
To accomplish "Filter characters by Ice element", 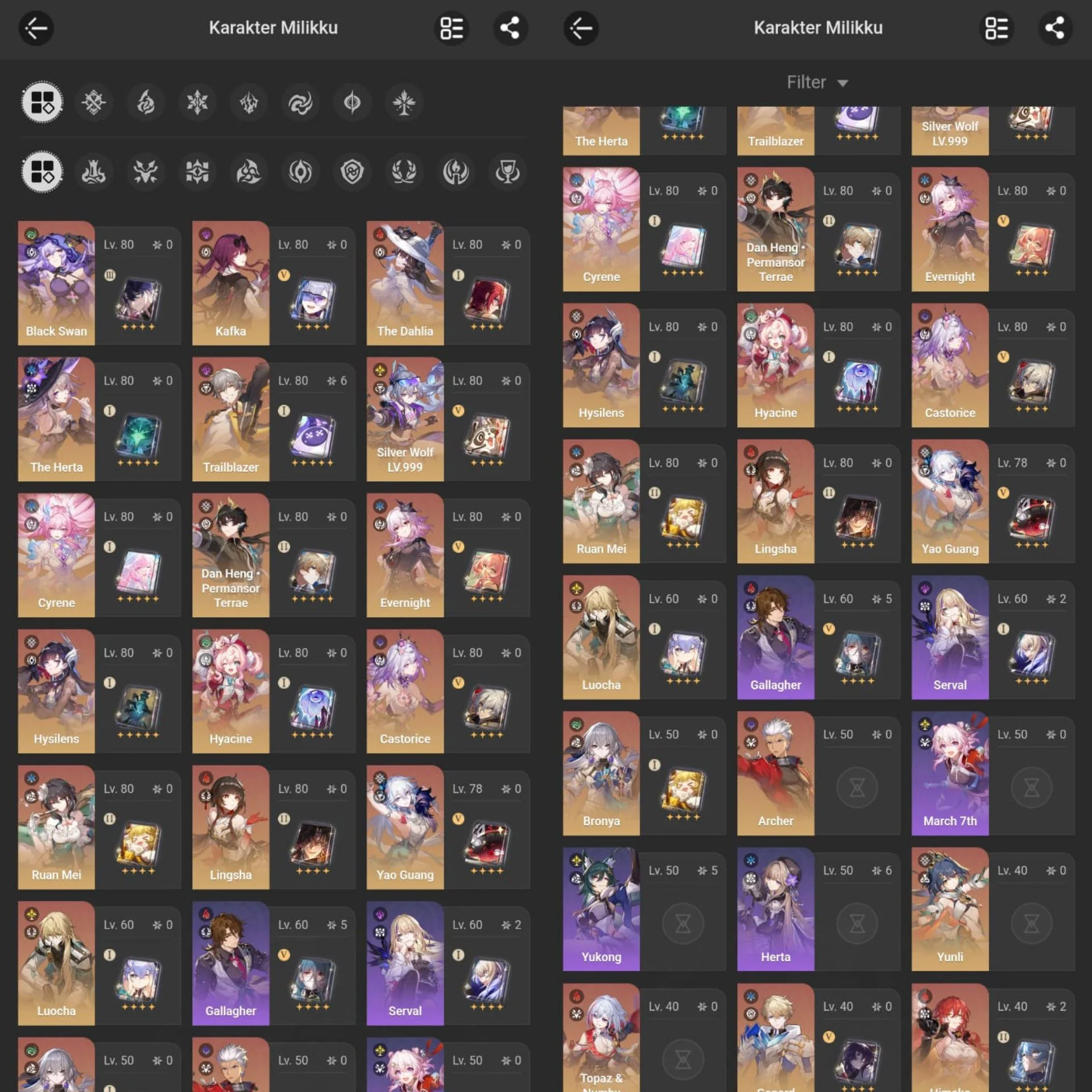I will coord(197,102).
